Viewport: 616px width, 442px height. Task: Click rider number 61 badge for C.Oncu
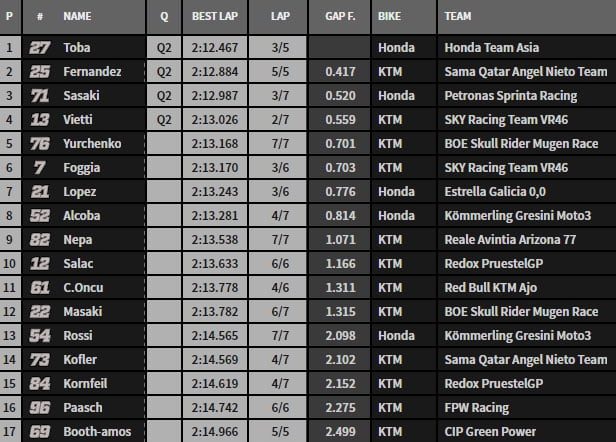tap(39, 288)
